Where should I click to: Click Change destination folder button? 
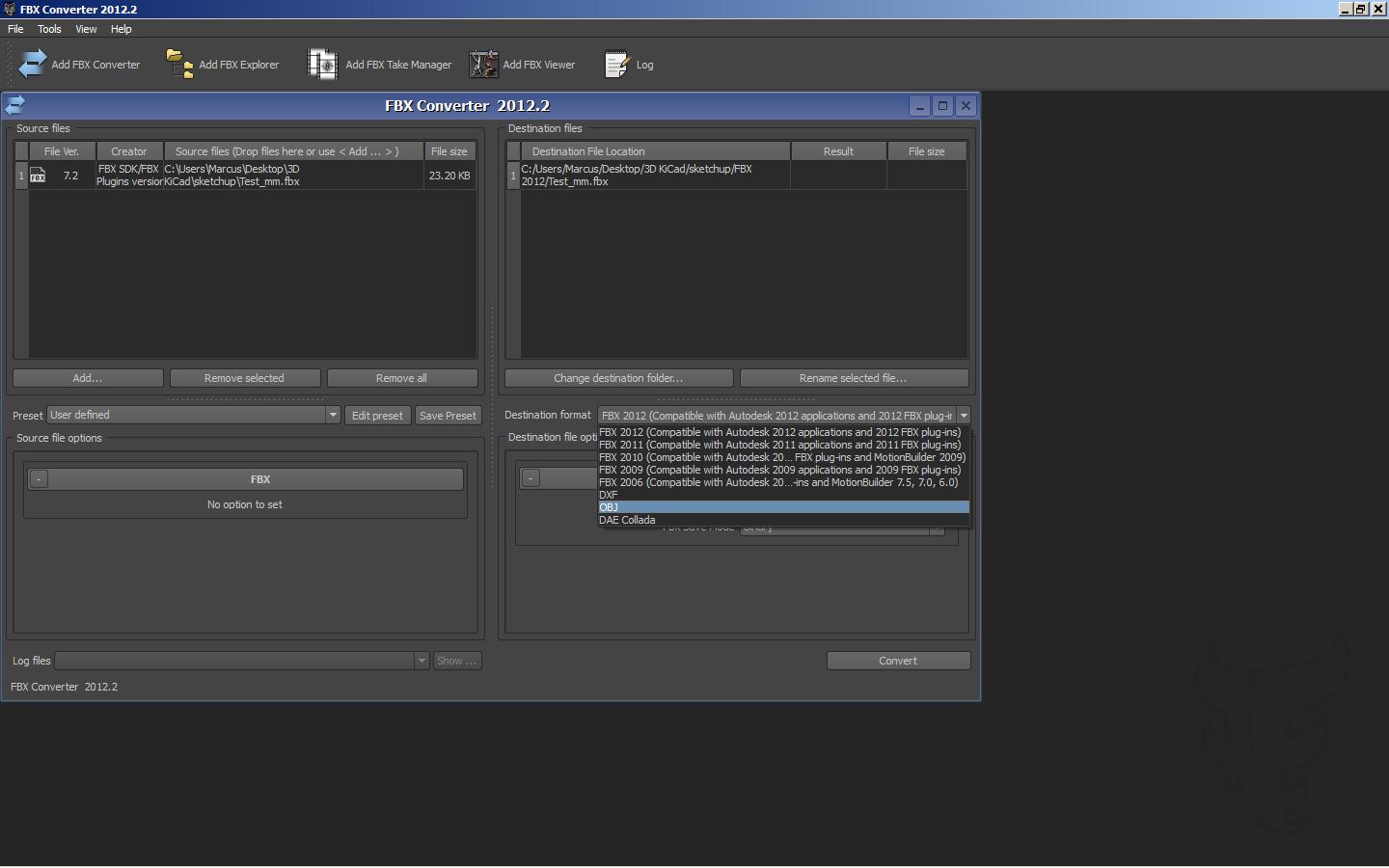point(618,378)
